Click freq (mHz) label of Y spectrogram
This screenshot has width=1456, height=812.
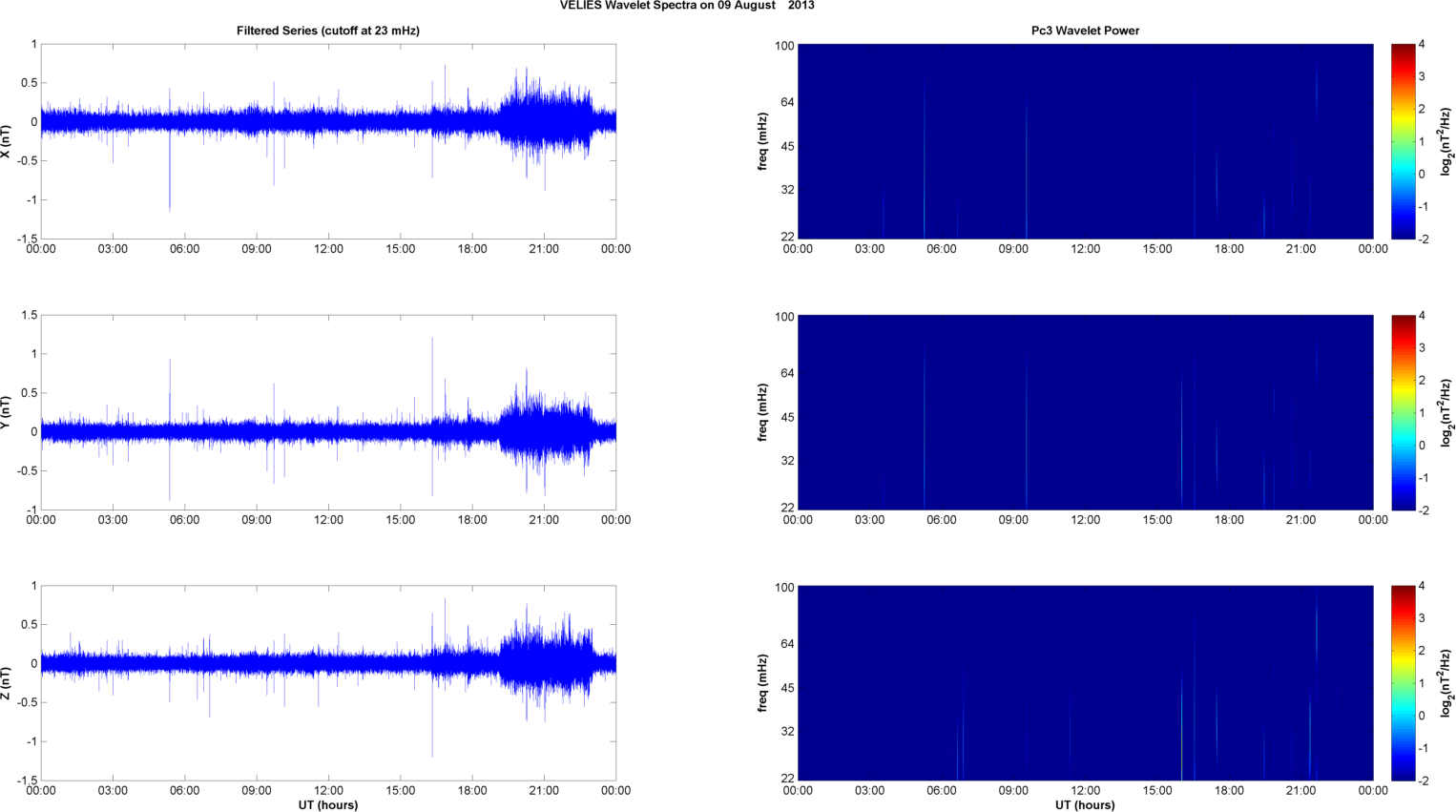click(762, 412)
